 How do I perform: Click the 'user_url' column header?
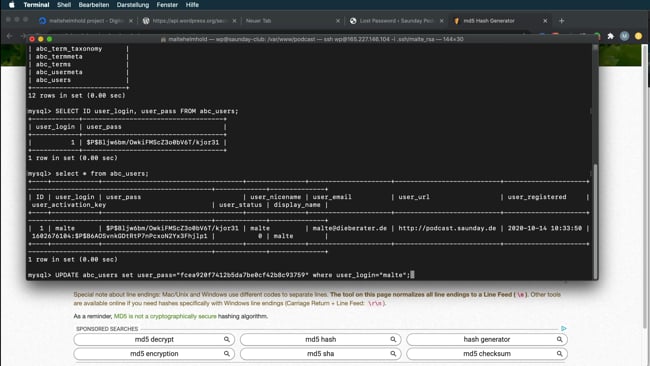pyautogui.click(x=414, y=197)
